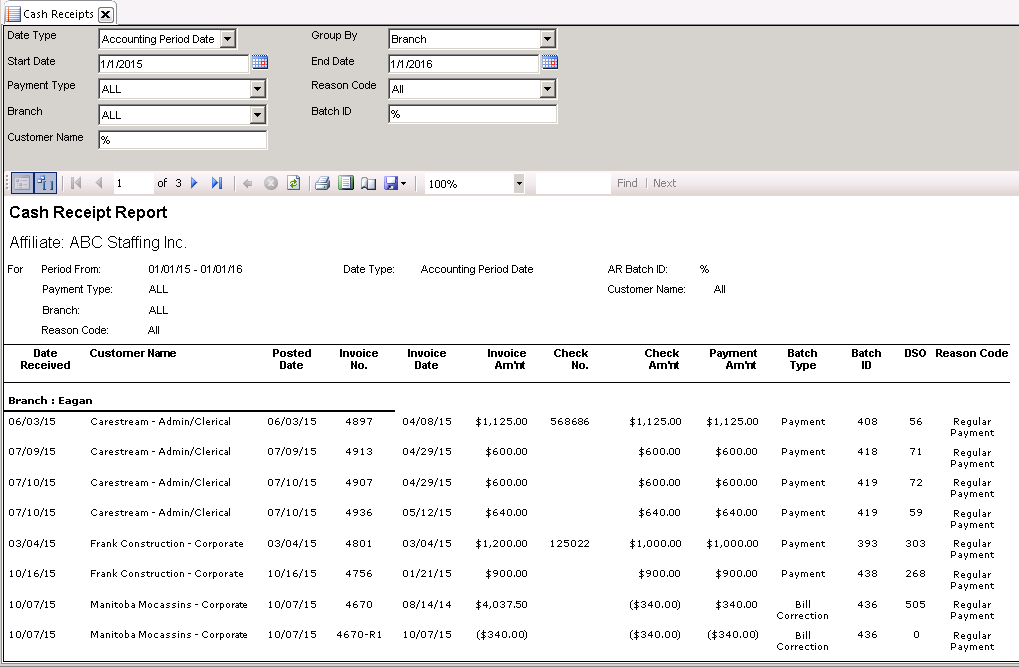The width and height of the screenshot is (1019, 667).
Task: Click invoice number 4897
Action: tap(359, 421)
